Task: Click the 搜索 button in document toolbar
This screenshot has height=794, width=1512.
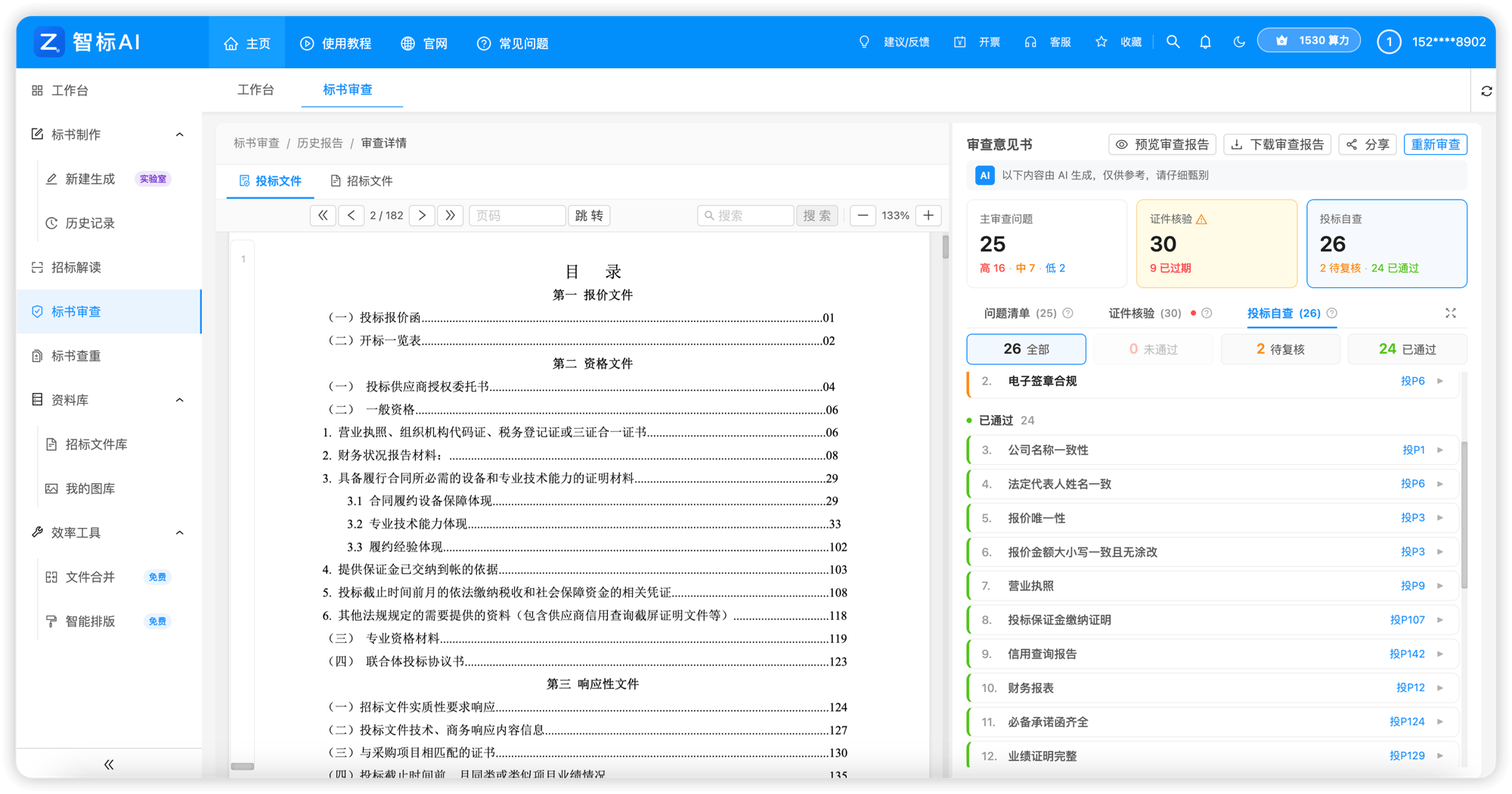Action: 816,216
